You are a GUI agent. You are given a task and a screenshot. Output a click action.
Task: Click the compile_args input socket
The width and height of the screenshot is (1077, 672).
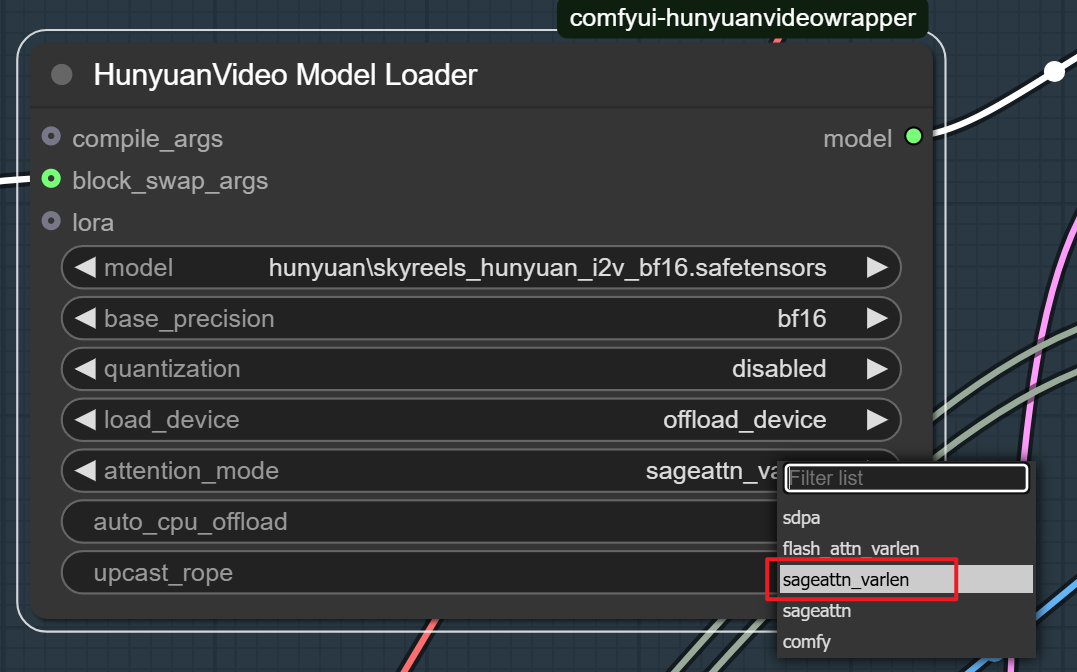(x=51, y=137)
